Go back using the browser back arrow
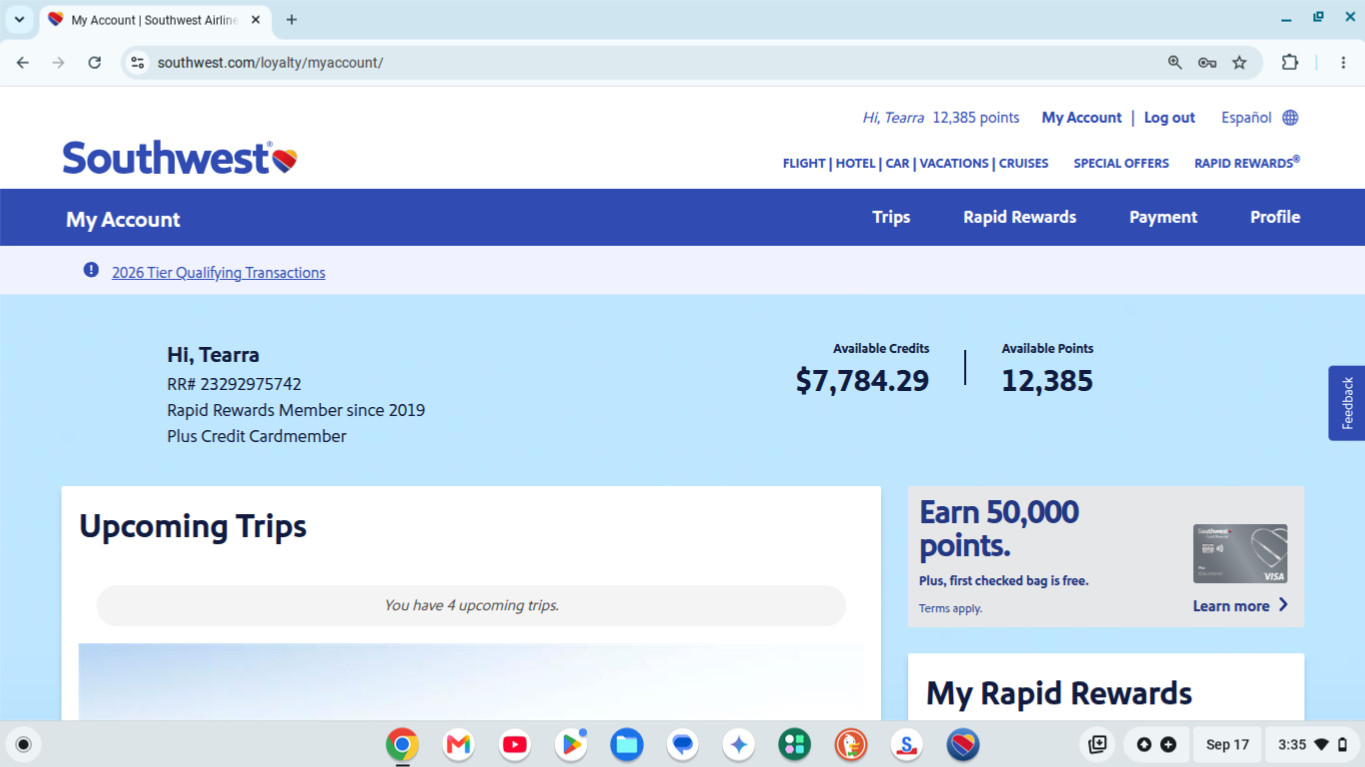This screenshot has width=1365, height=767. click(23, 62)
